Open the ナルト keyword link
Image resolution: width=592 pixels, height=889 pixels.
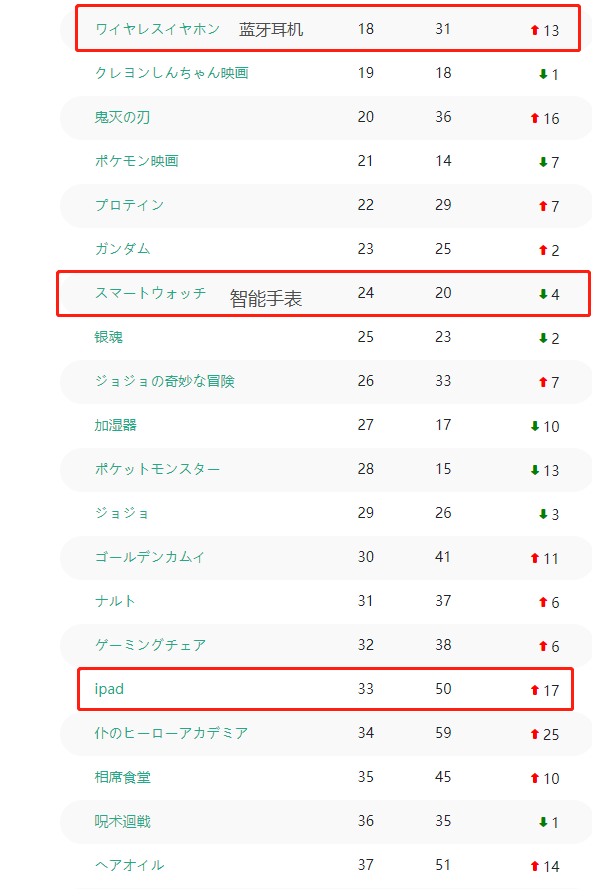pos(115,601)
